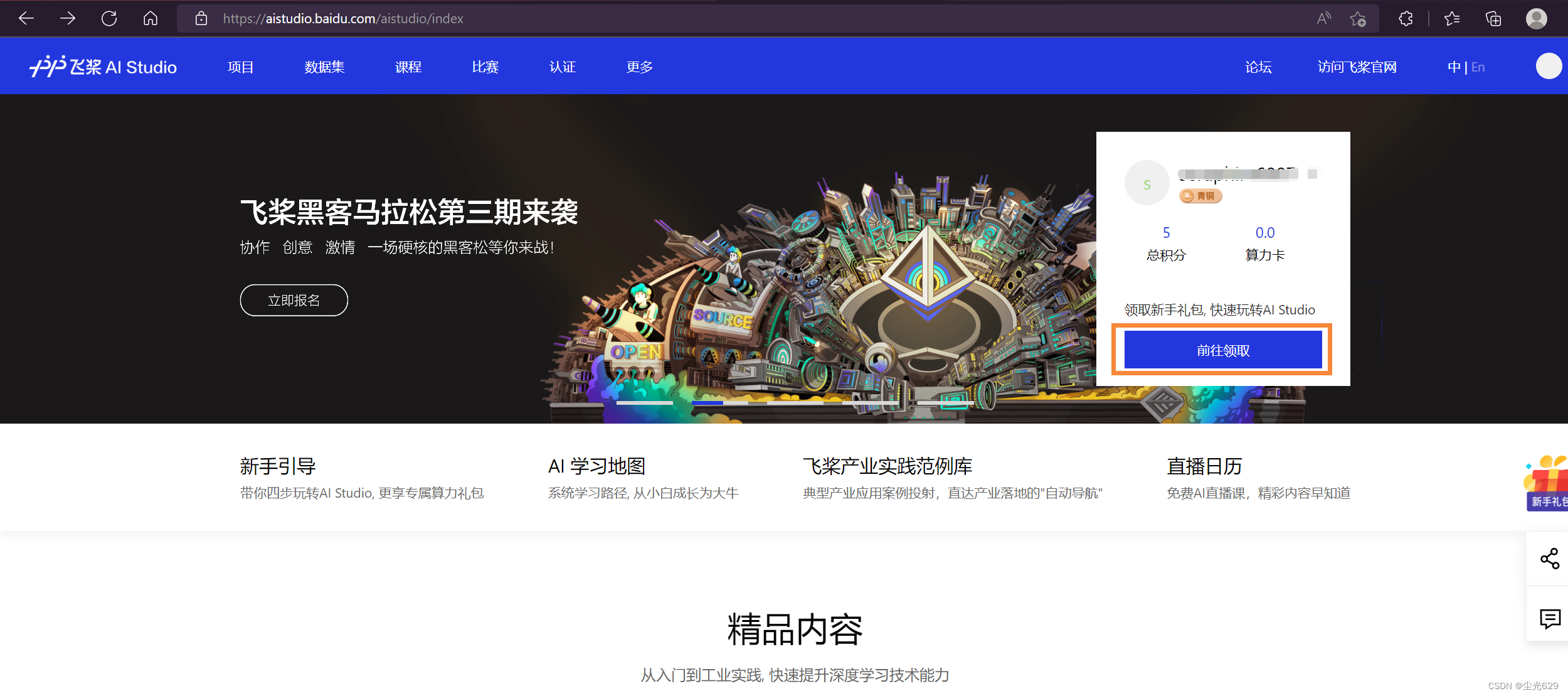Click banner title 飞桨黑客马拉松第三期来袭
This screenshot has height=696, width=1568.
[409, 212]
